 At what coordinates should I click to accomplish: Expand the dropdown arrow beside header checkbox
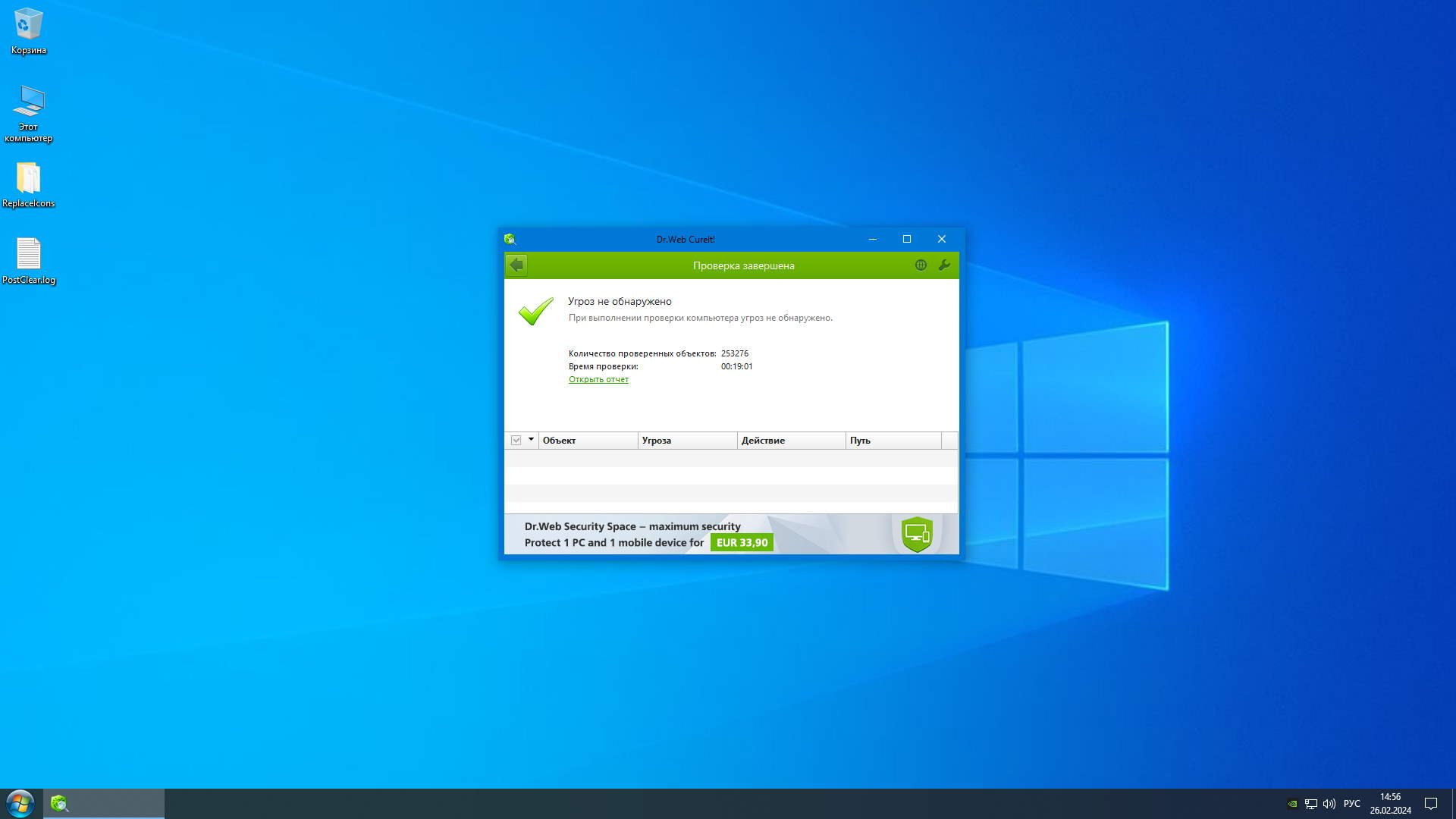[x=531, y=439]
